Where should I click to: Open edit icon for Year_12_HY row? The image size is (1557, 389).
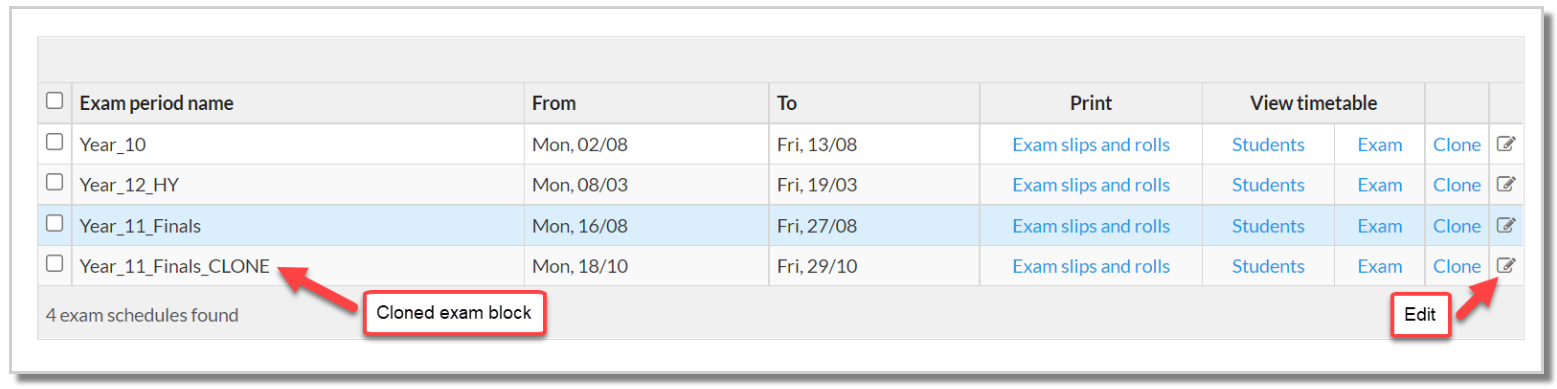click(1506, 184)
